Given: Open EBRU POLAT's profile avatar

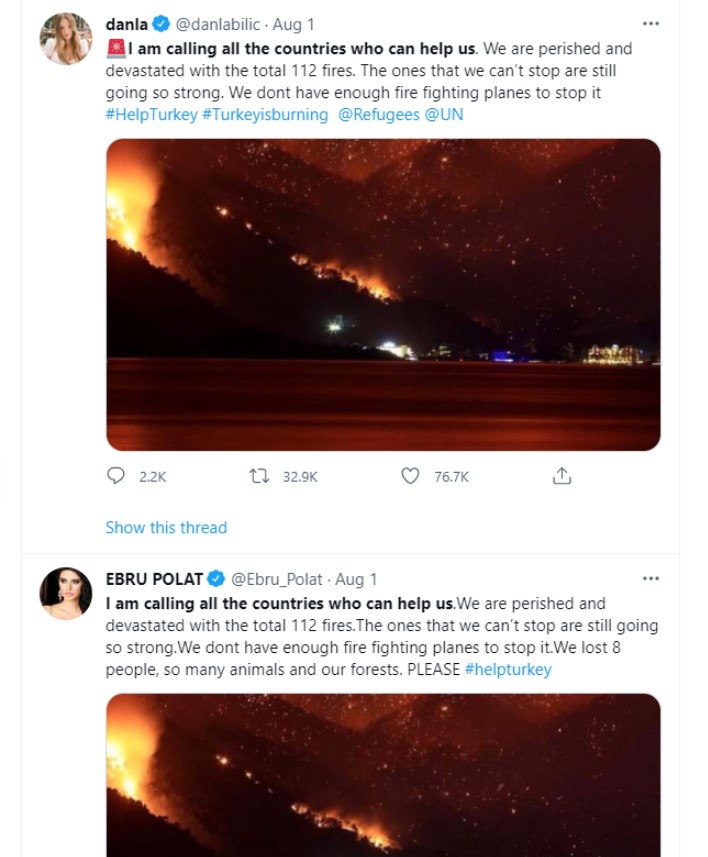Looking at the screenshot, I should [x=66, y=594].
